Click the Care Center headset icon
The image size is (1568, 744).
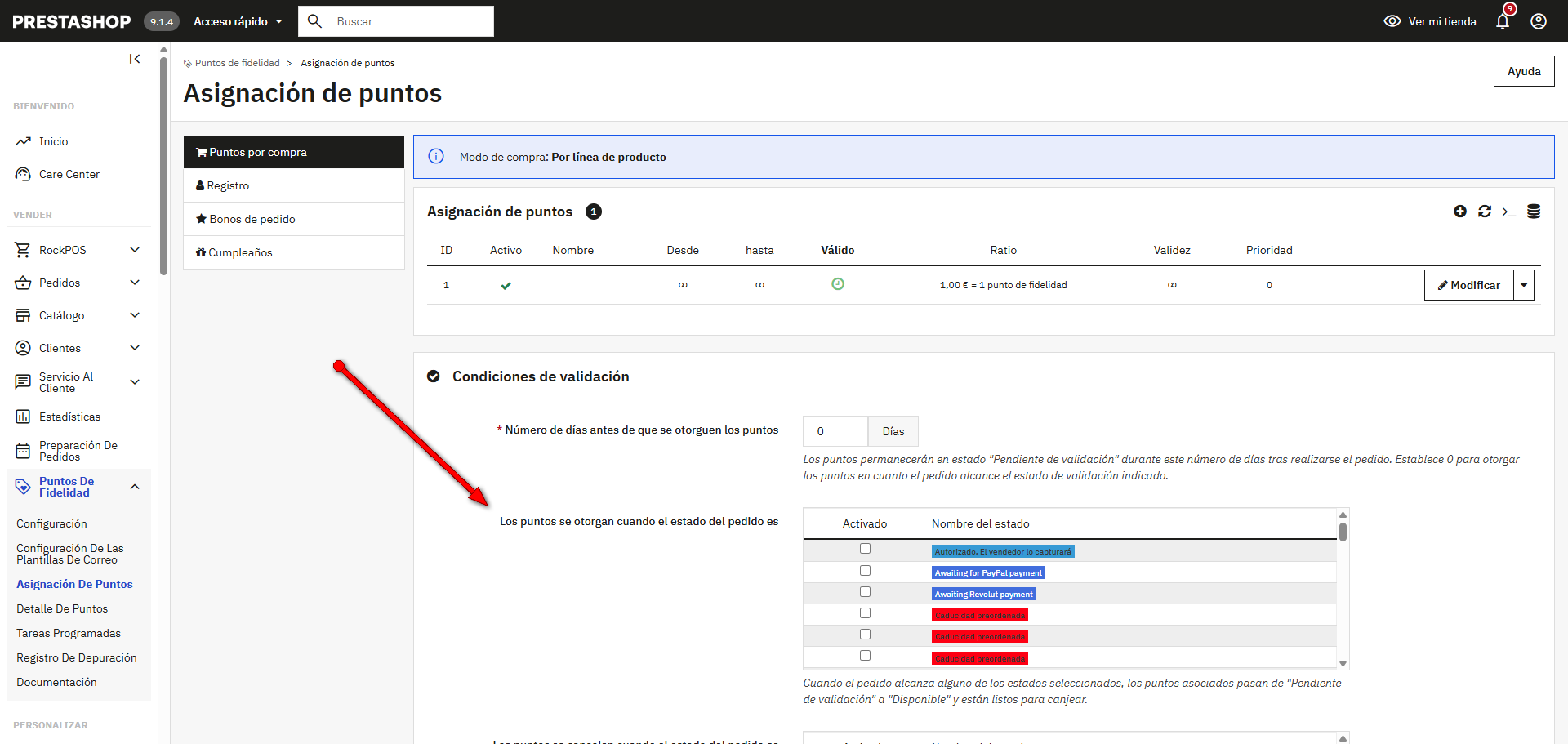coord(23,174)
